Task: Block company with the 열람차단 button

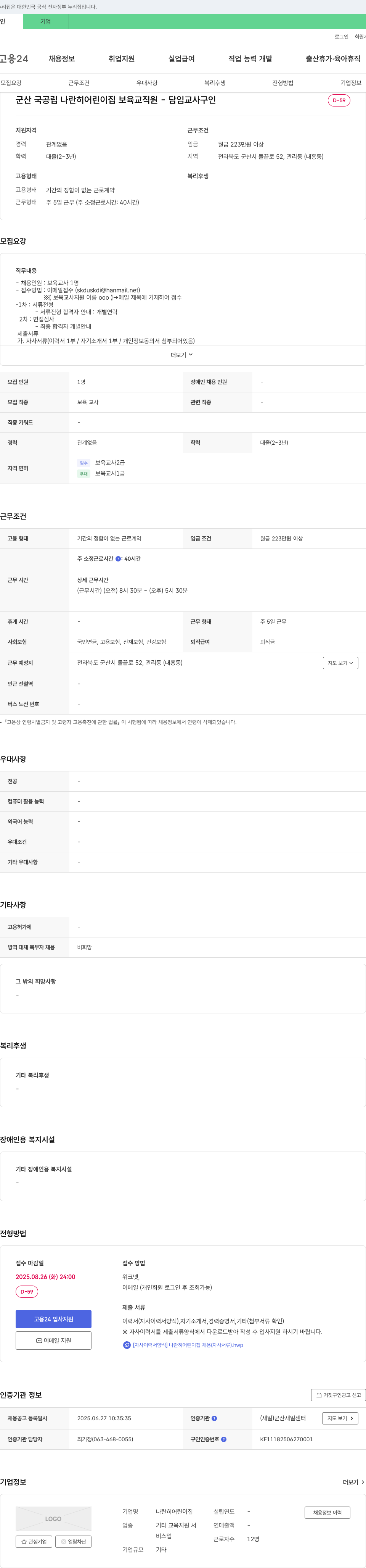Action: click(74, 1542)
